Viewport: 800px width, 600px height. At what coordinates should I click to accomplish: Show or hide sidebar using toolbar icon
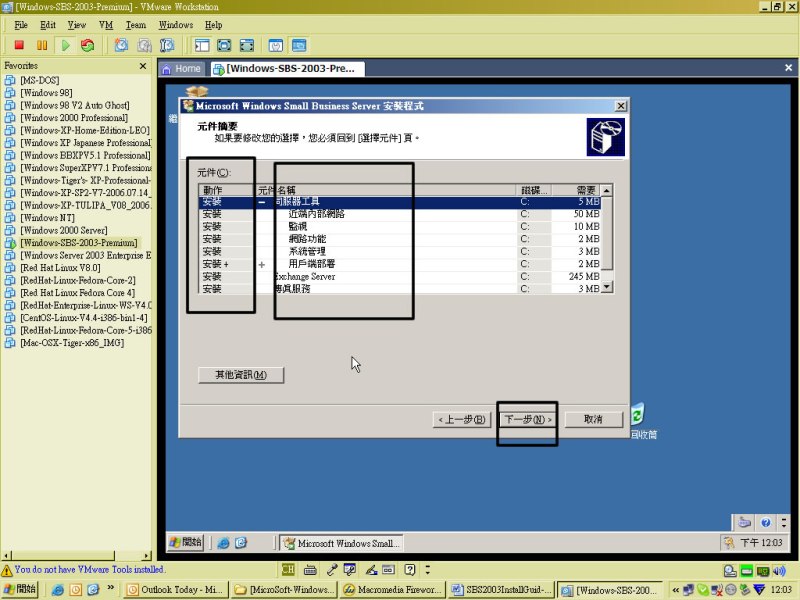point(202,45)
